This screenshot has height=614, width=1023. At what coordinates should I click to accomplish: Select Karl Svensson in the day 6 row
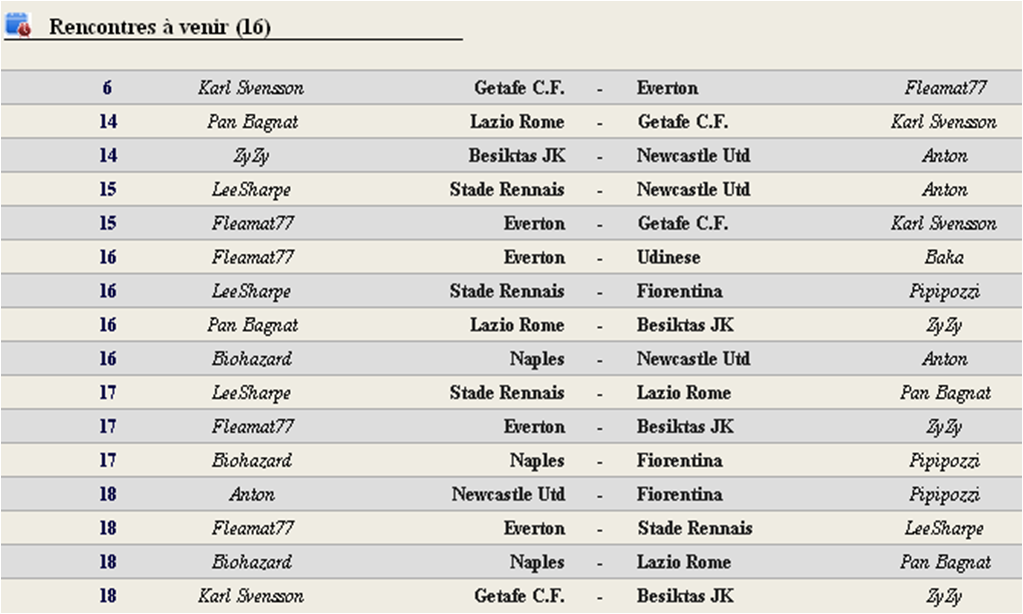coord(251,87)
